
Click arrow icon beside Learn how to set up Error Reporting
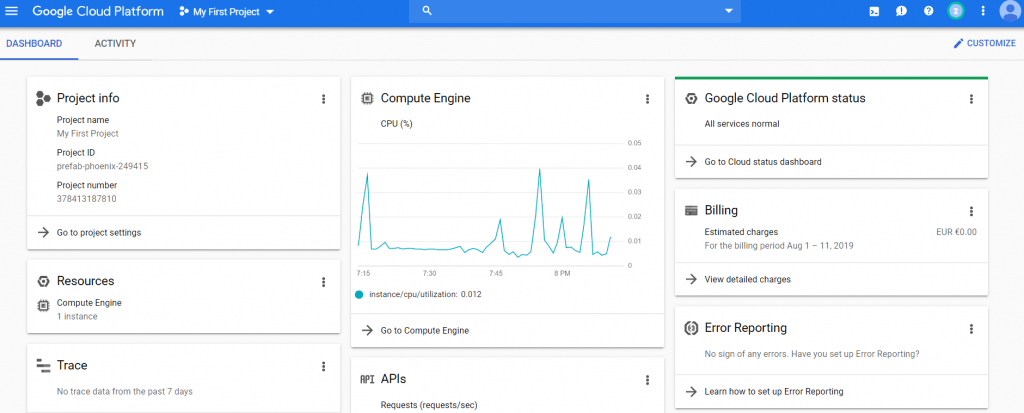coord(691,391)
